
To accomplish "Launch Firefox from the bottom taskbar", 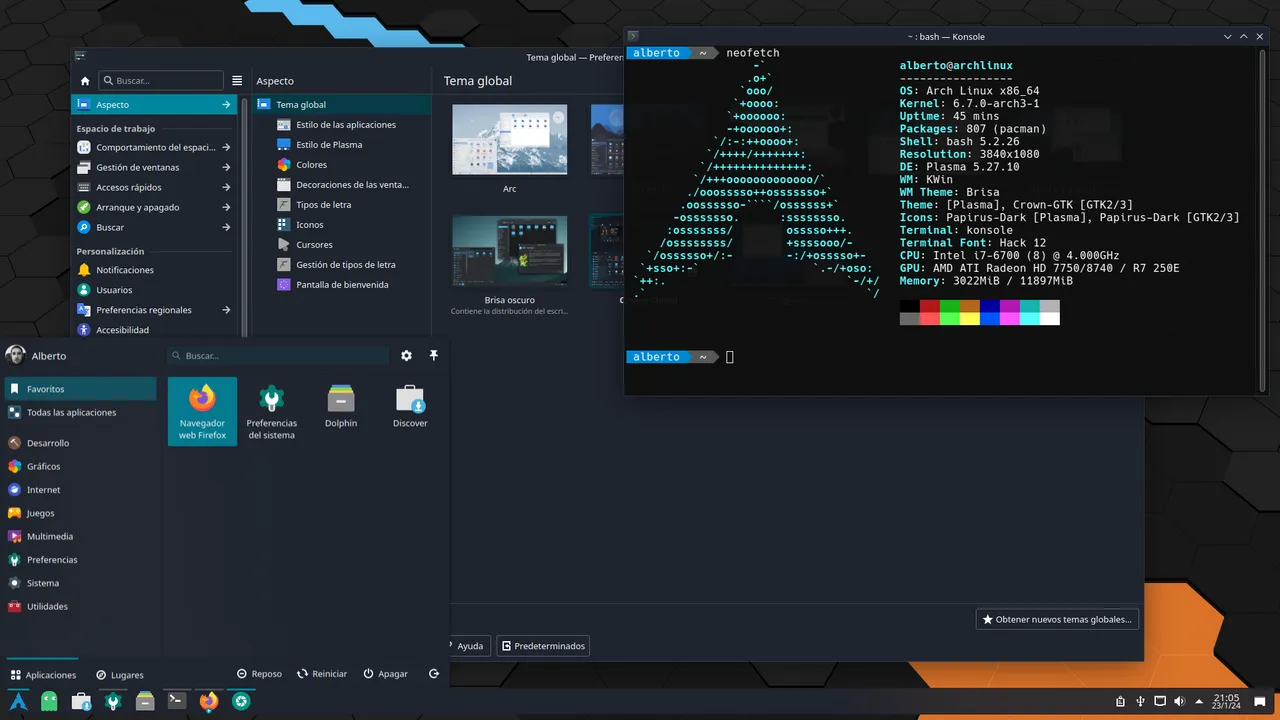I will [208, 702].
